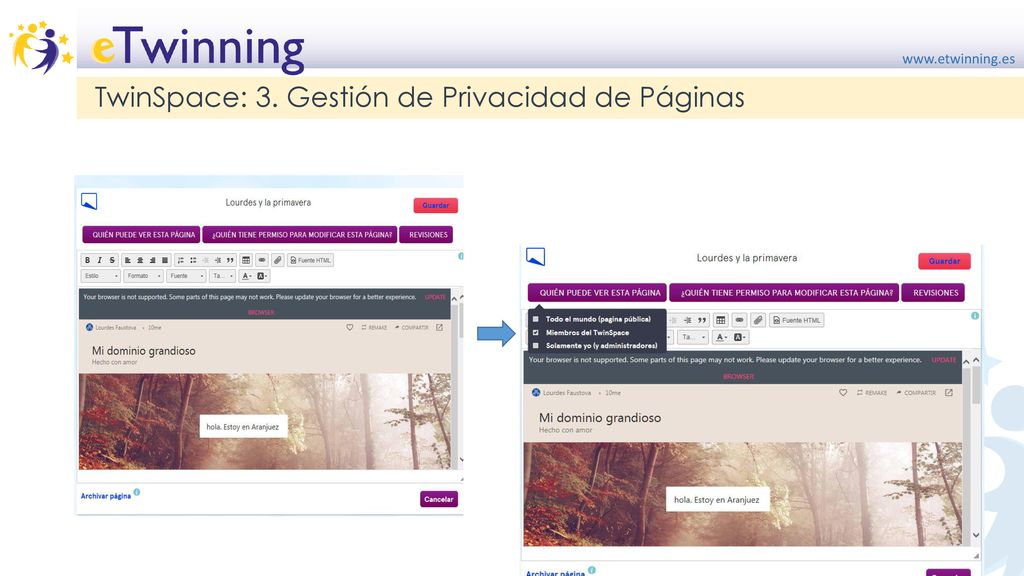Viewport: 1024px width, 576px height.
Task: Insert table in right editor toolbar
Action: [x=720, y=320]
